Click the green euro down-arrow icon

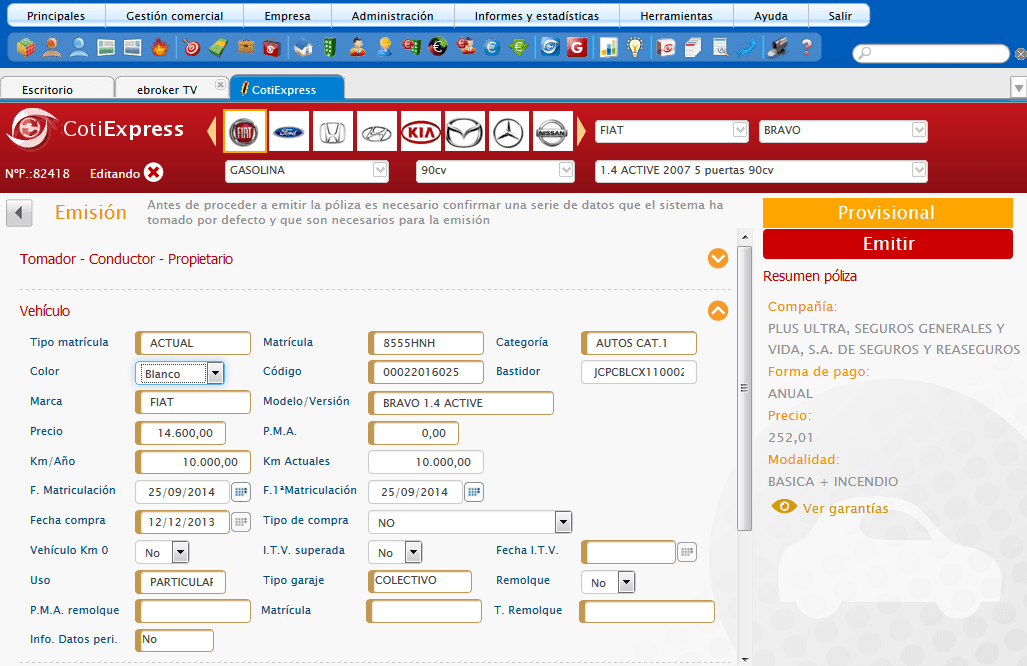(x=519, y=47)
